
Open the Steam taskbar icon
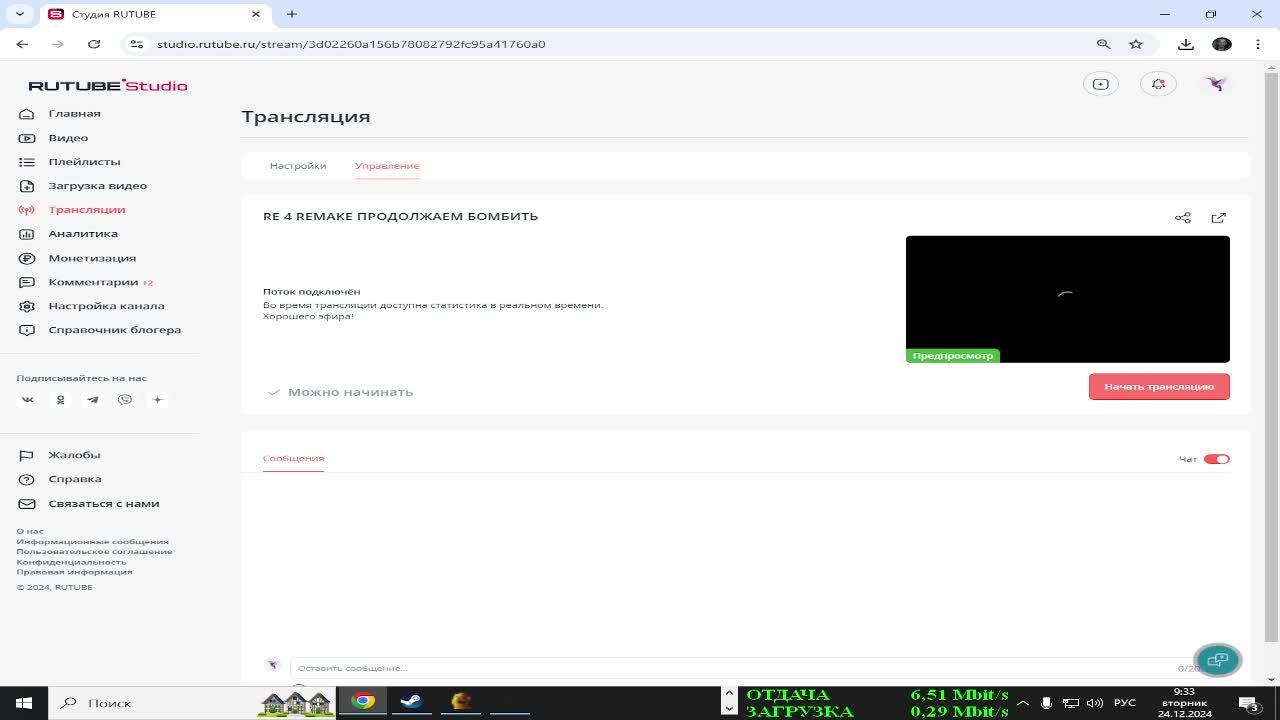(411, 701)
